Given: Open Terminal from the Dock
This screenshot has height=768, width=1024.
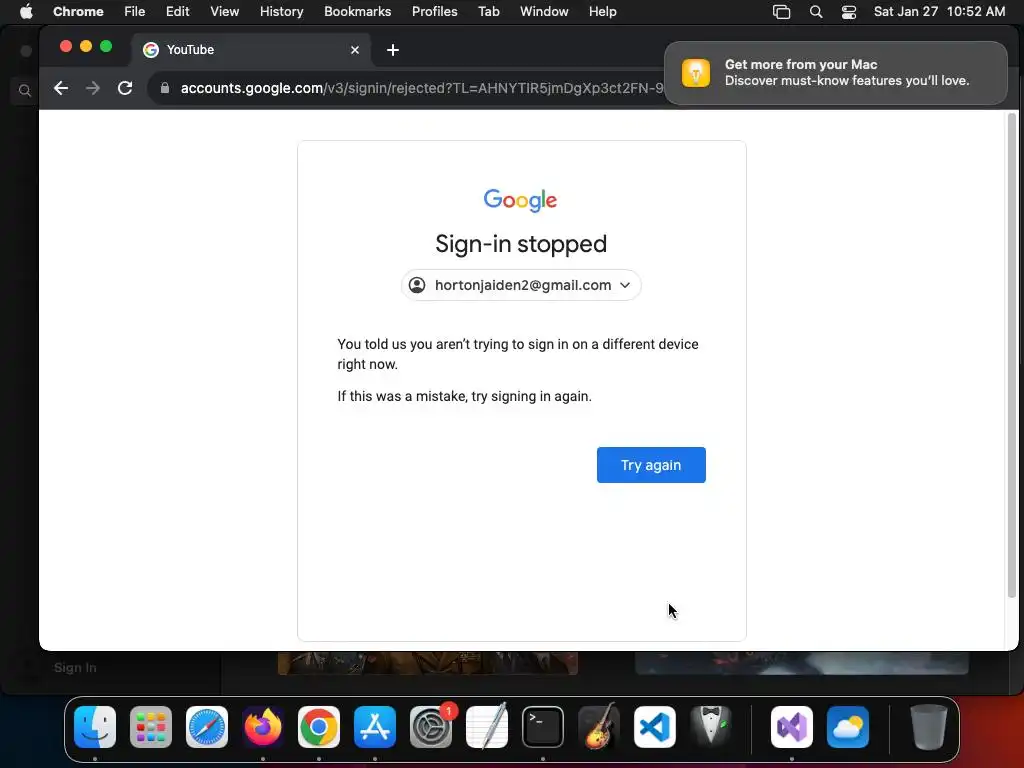Looking at the screenshot, I should point(543,727).
